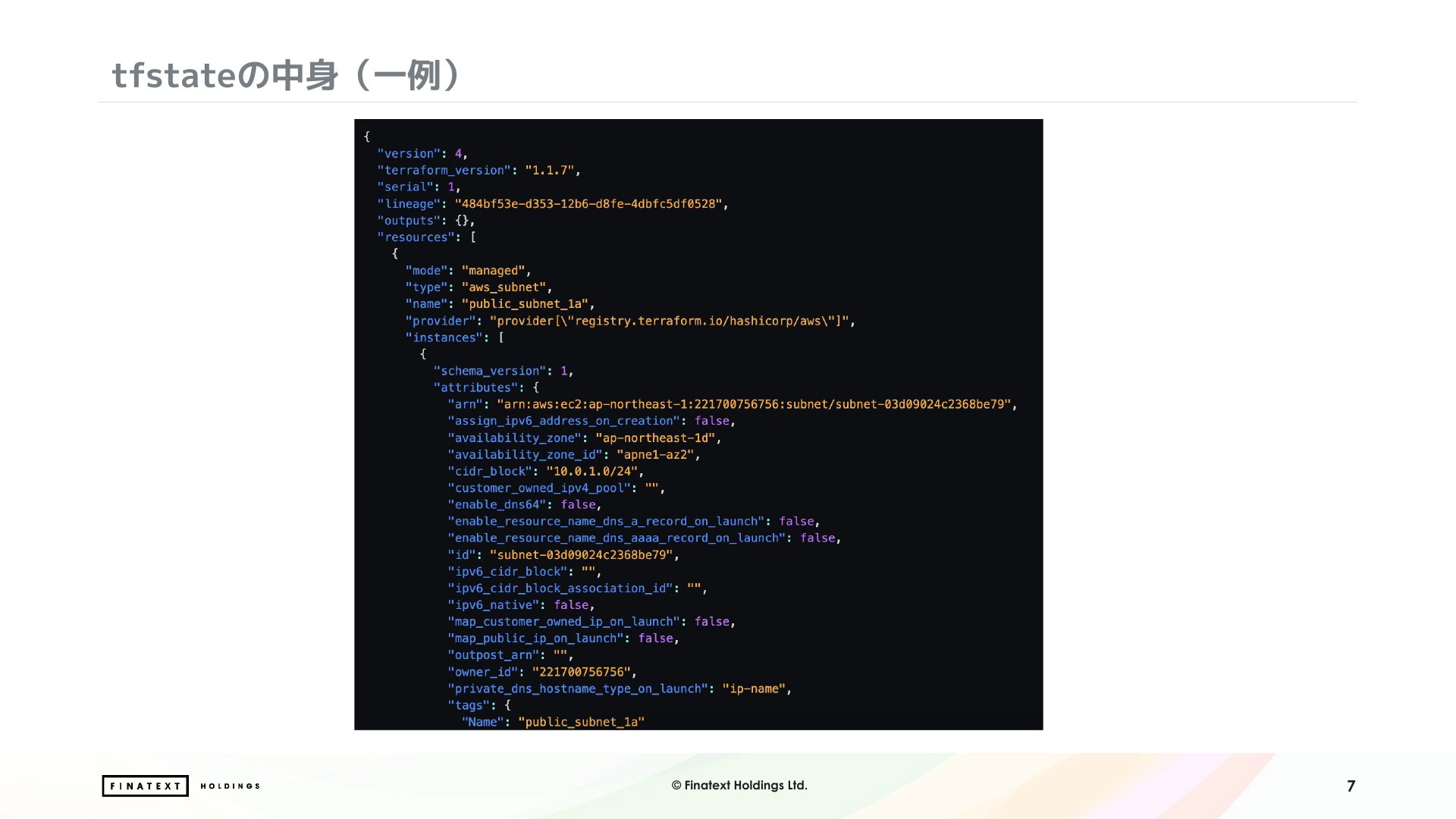
Task: Click the "instances": [ line
Action: 454,337
